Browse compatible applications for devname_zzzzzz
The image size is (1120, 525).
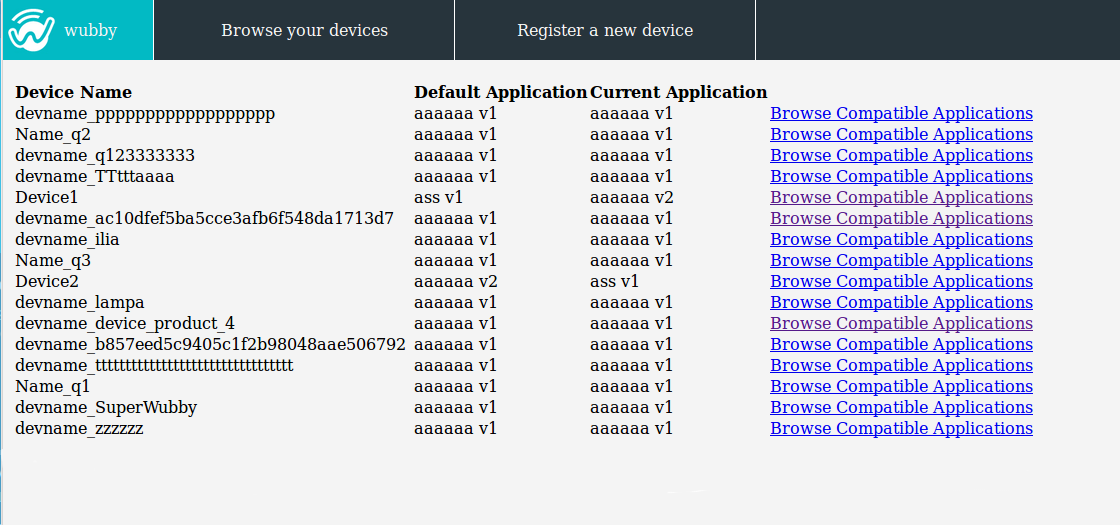pyautogui.click(x=901, y=429)
